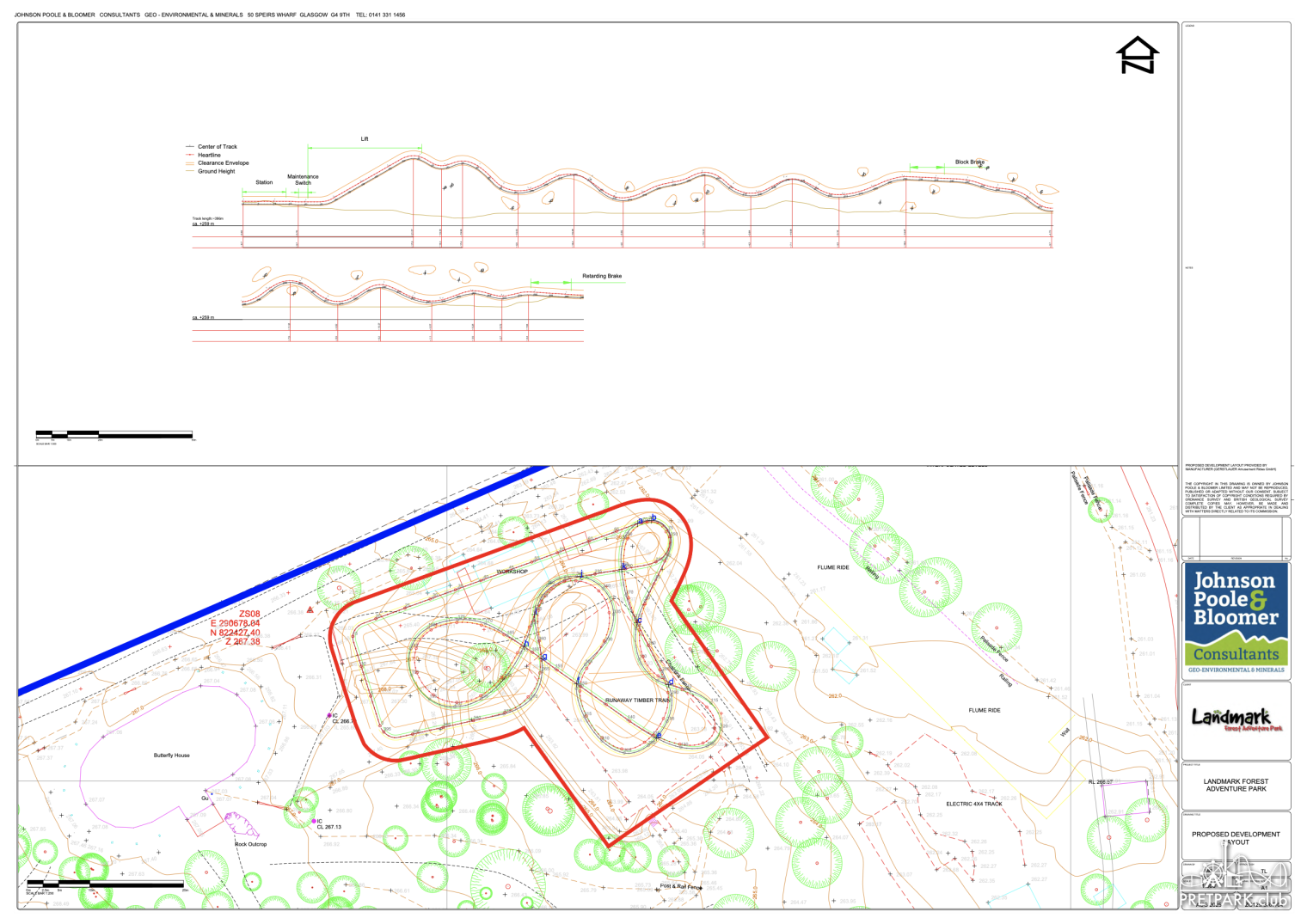This screenshot has width=1307, height=924.
Task: Click the green Retarding Brake dimension arrow
Action: (x=550, y=282)
